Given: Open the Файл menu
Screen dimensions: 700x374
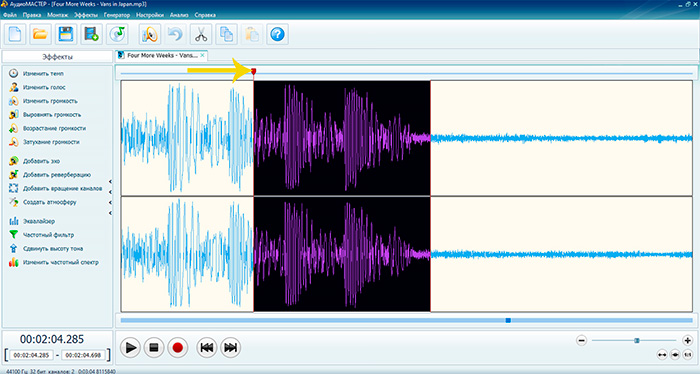Looking at the screenshot, I should 10,15.
